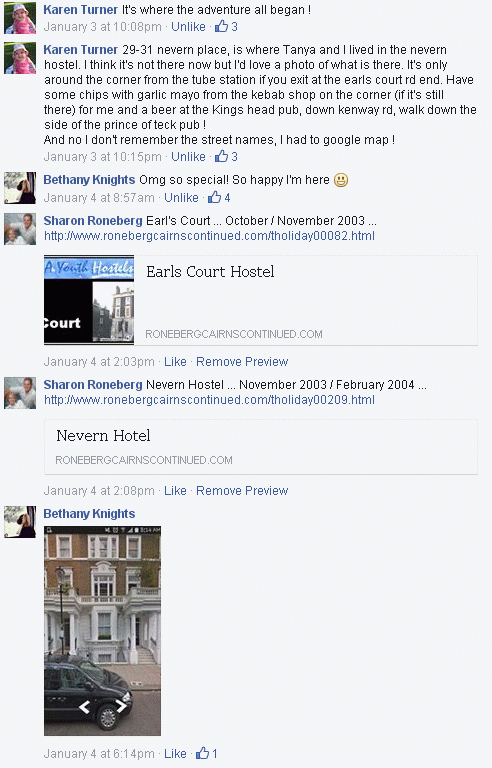
Task: Click thumbs-up icon on Karen's first comment
Action: tap(221, 26)
